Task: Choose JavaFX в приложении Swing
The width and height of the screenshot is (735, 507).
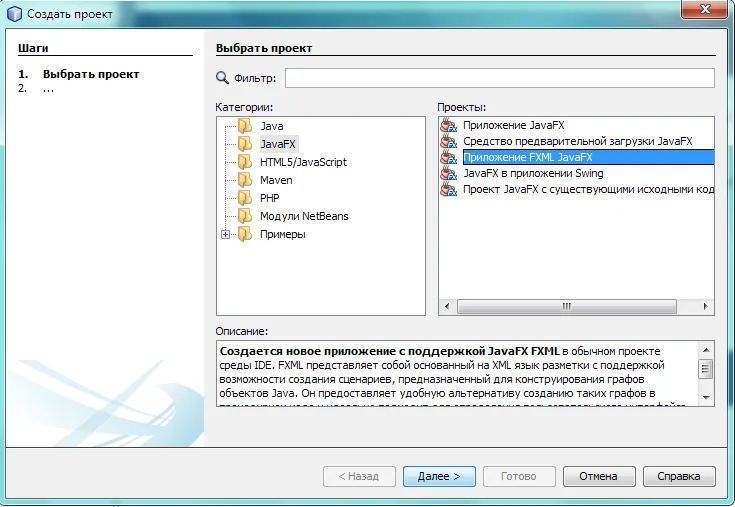Action: pyautogui.click(x=533, y=173)
